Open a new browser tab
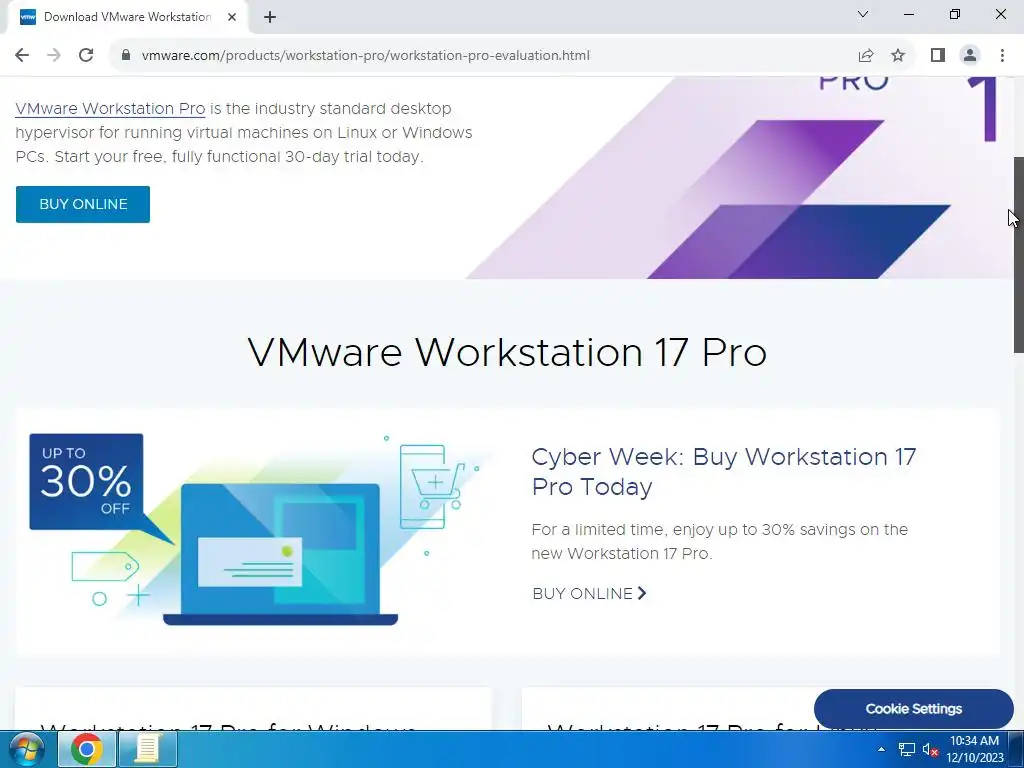The image size is (1024, 768). point(270,18)
